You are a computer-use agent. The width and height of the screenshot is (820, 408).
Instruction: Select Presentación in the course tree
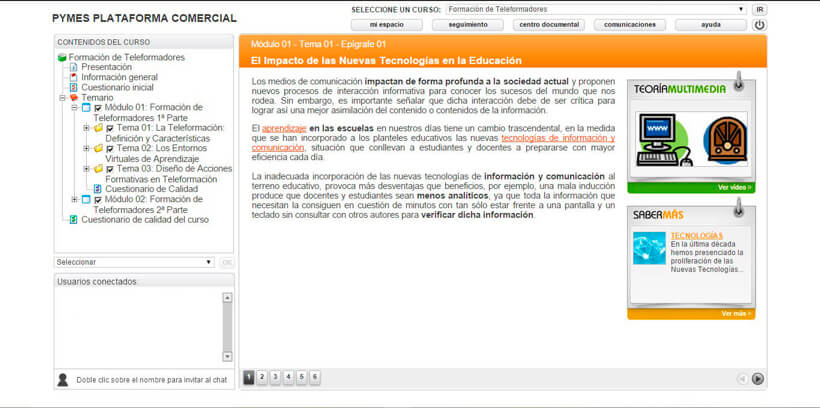pos(107,67)
